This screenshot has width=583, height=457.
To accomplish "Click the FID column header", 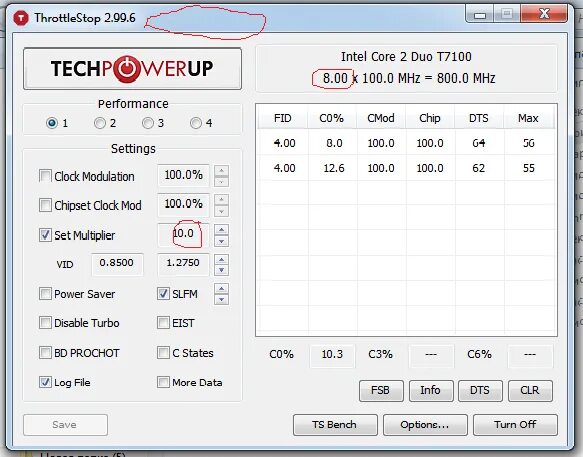I will tap(283, 118).
